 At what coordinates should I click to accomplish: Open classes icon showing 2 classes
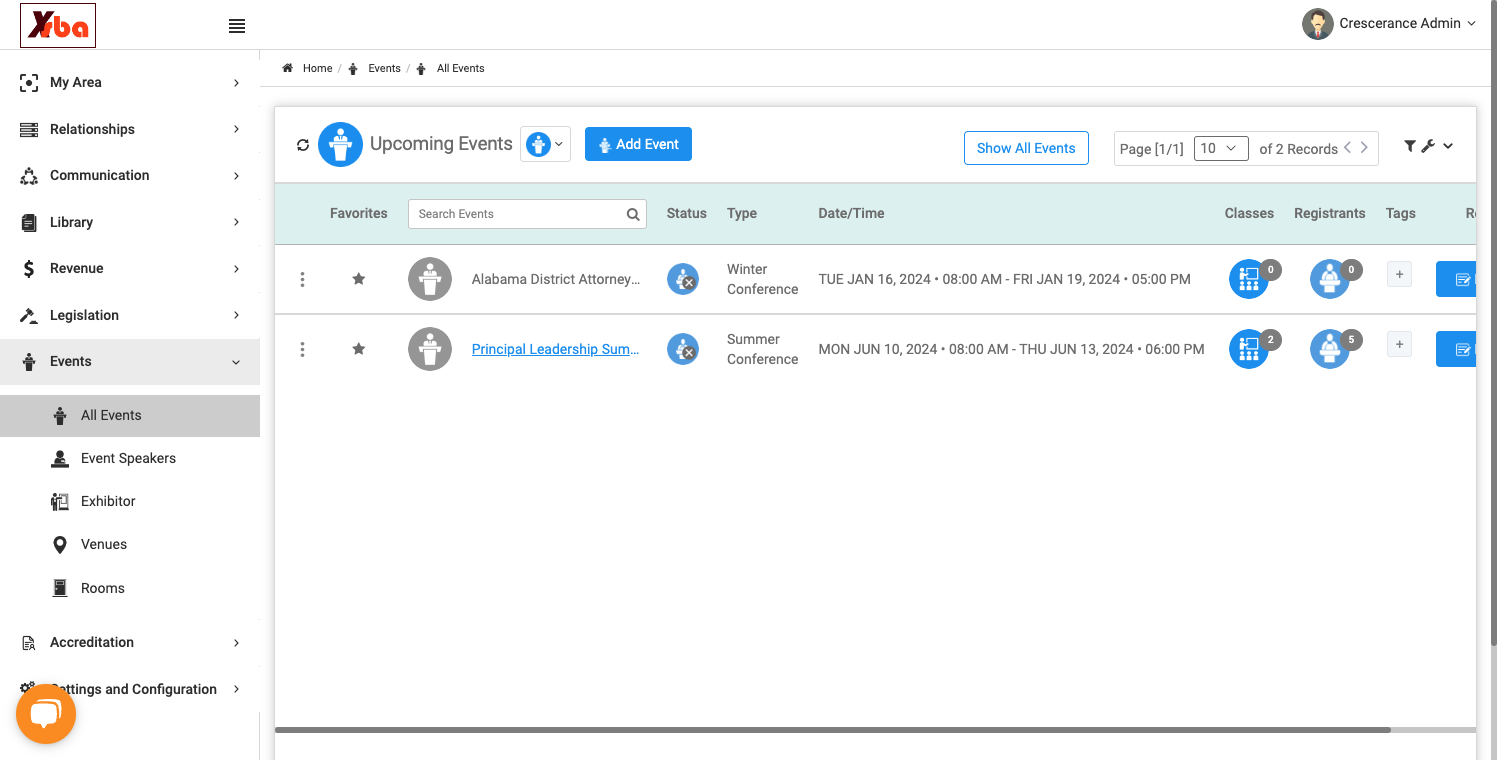click(x=1249, y=349)
